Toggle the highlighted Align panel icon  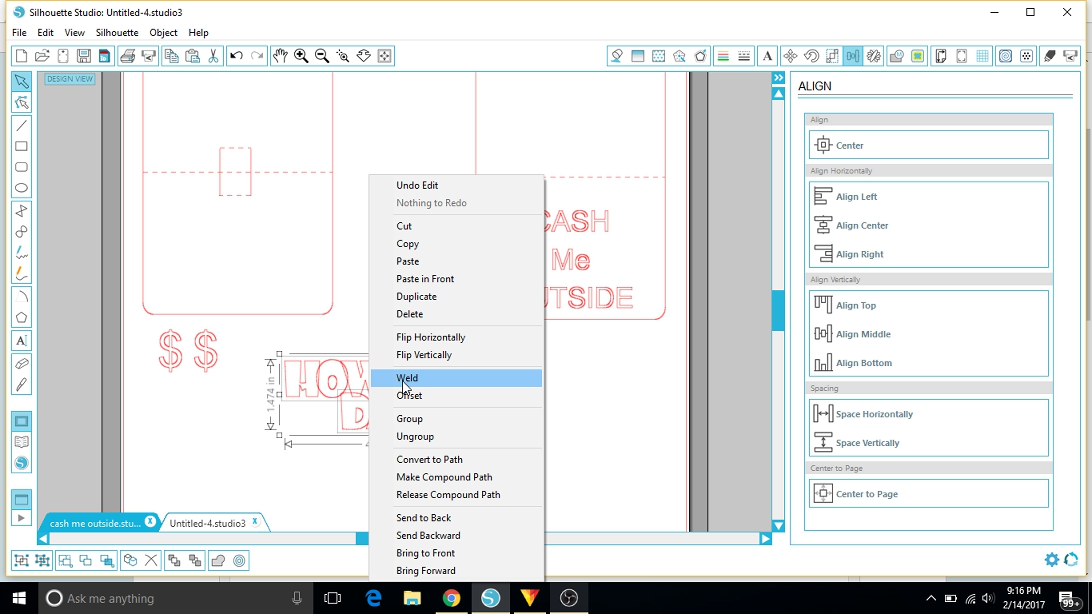tap(853, 56)
